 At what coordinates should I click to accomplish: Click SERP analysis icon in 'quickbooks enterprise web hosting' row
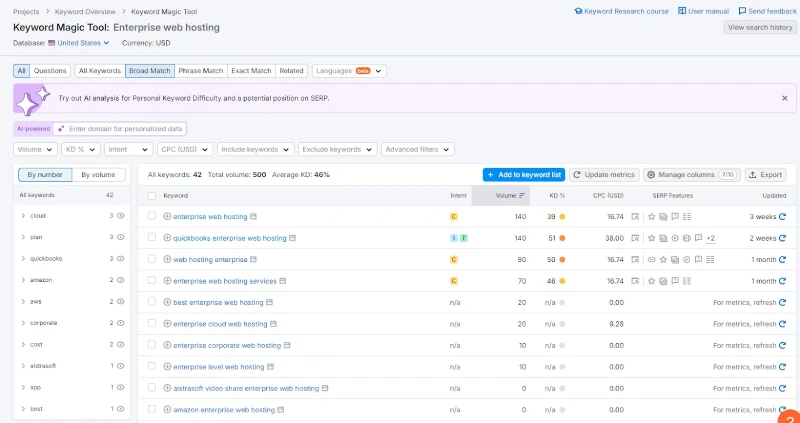[635, 238]
